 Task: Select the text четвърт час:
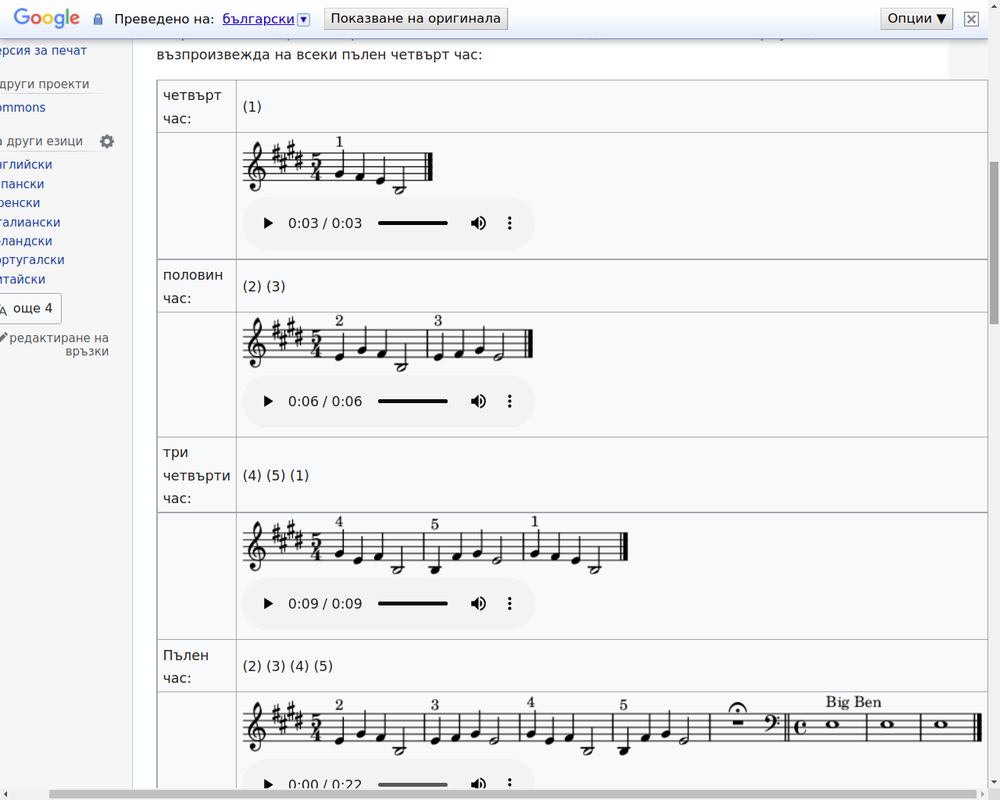click(x=192, y=107)
